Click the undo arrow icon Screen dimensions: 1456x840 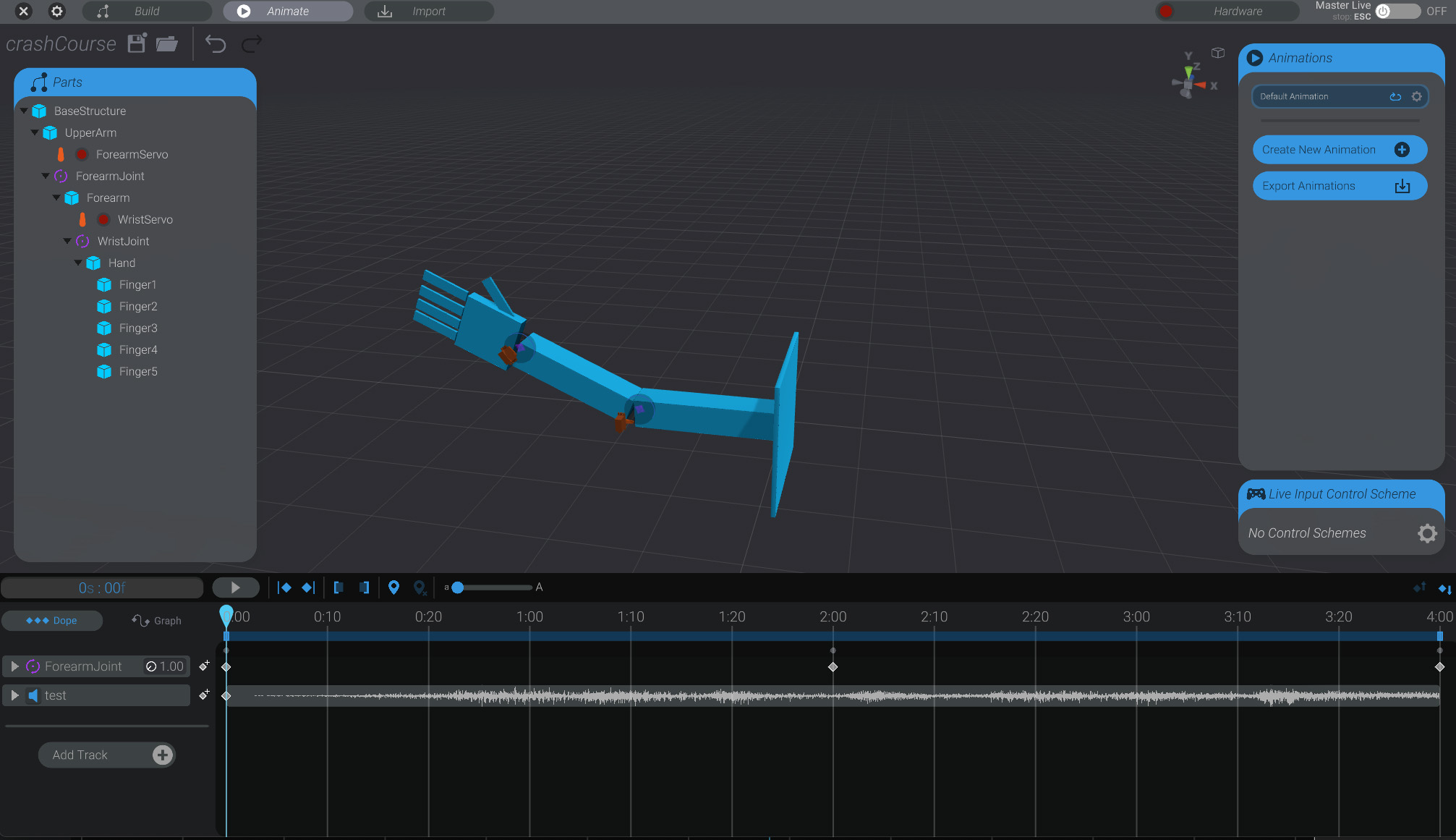point(216,43)
